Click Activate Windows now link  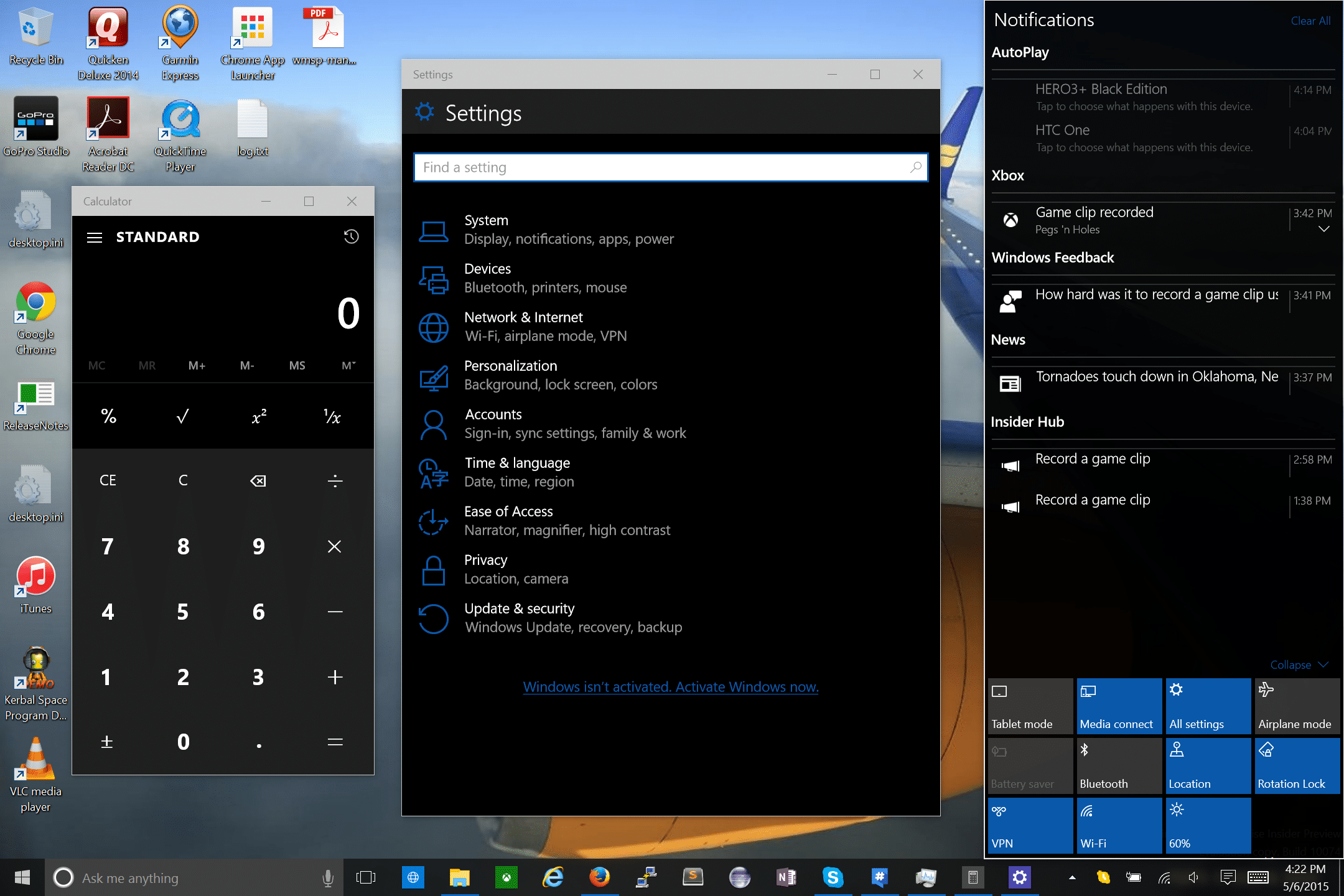pos(671,687)
